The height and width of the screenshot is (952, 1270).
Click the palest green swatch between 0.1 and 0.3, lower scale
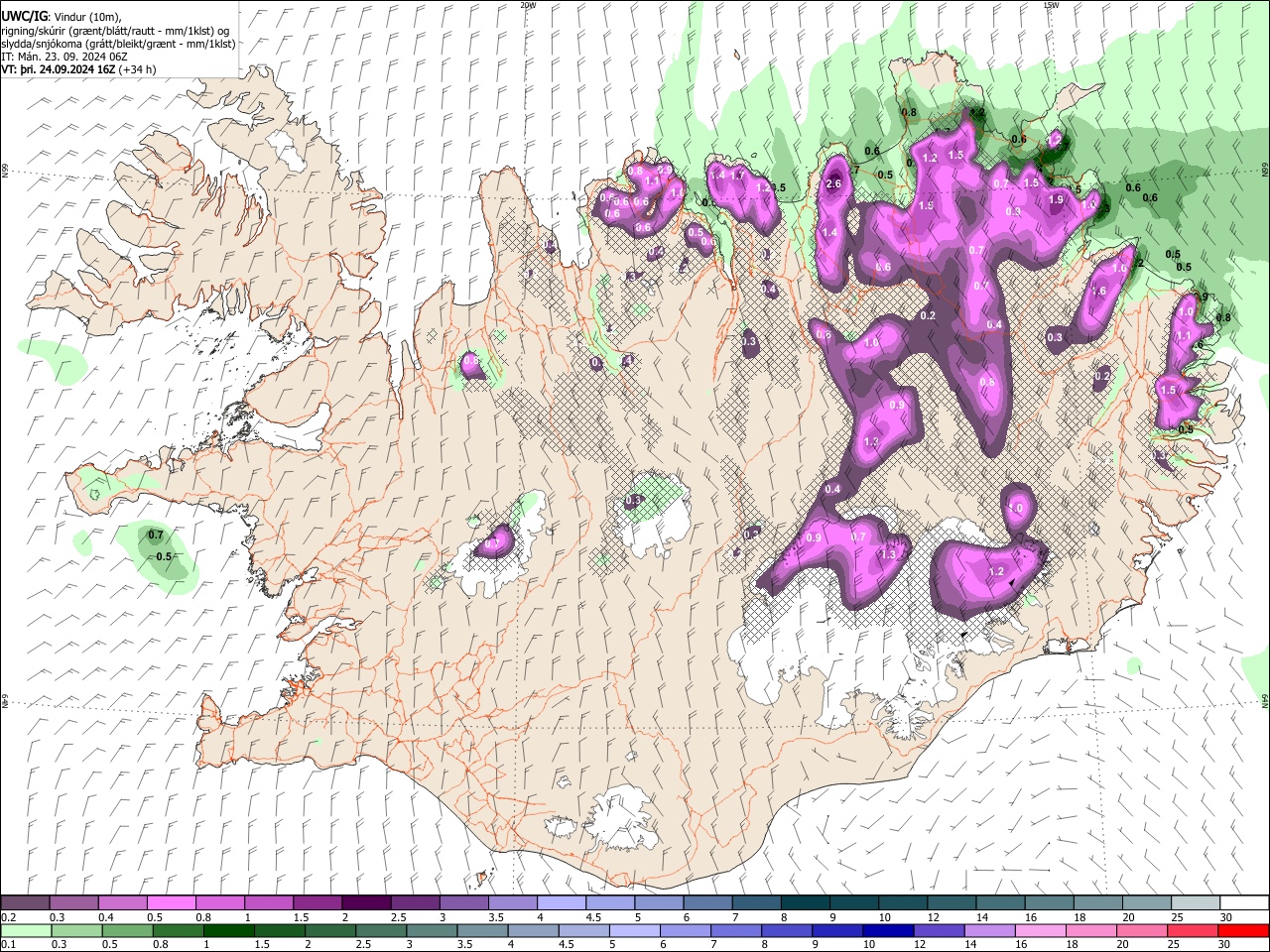click(x=27, y=930)
